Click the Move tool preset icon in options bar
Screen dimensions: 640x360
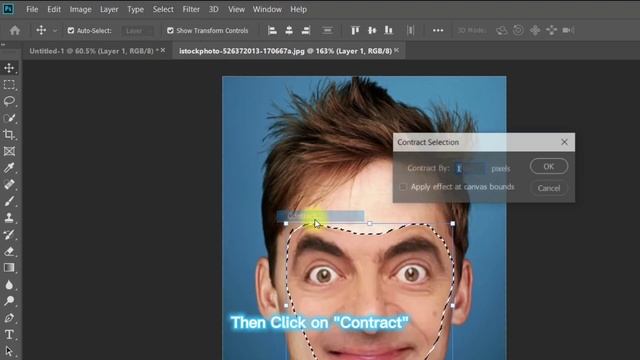41,30
